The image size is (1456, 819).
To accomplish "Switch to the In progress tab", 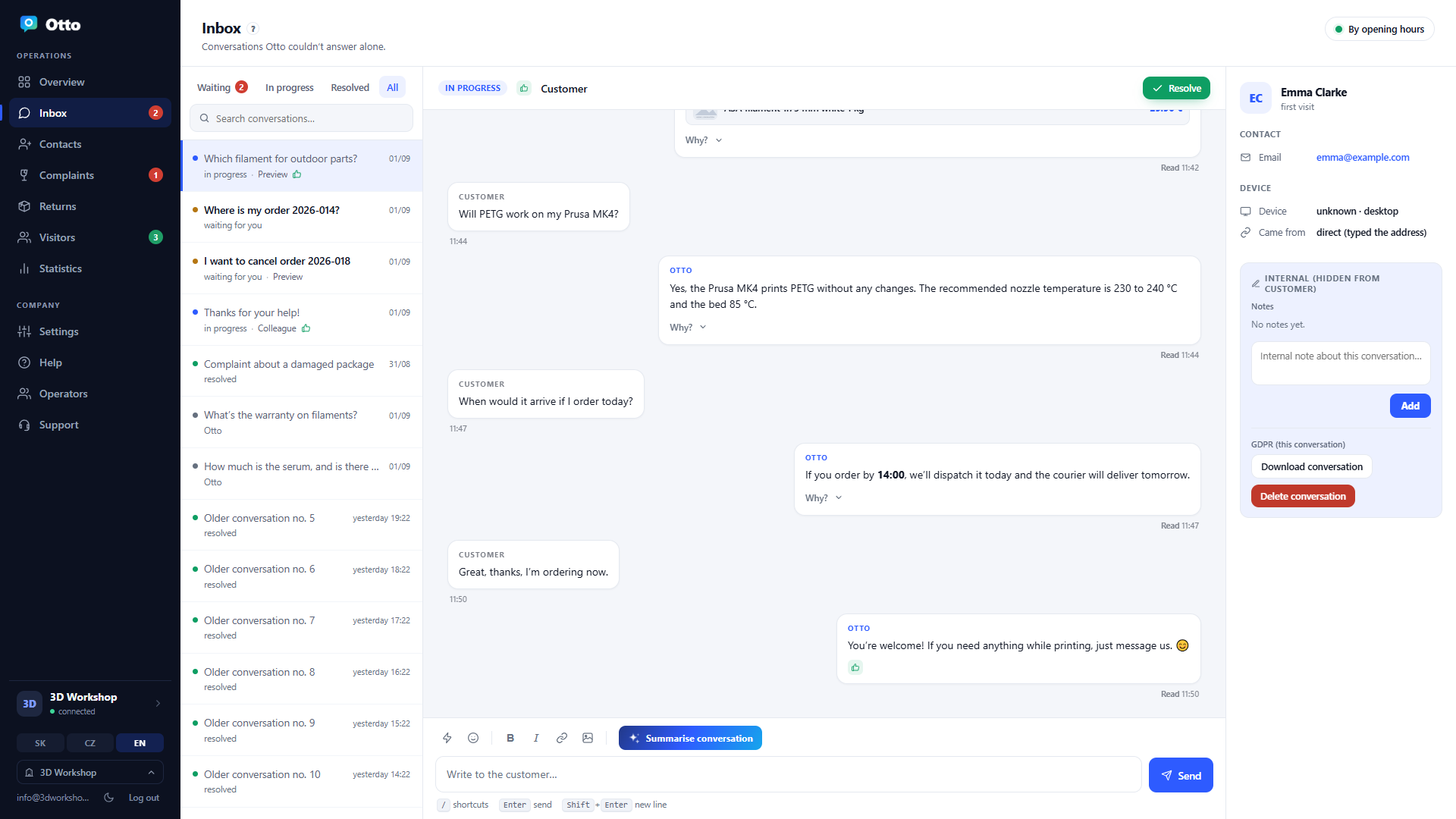I will pos(289,87).
